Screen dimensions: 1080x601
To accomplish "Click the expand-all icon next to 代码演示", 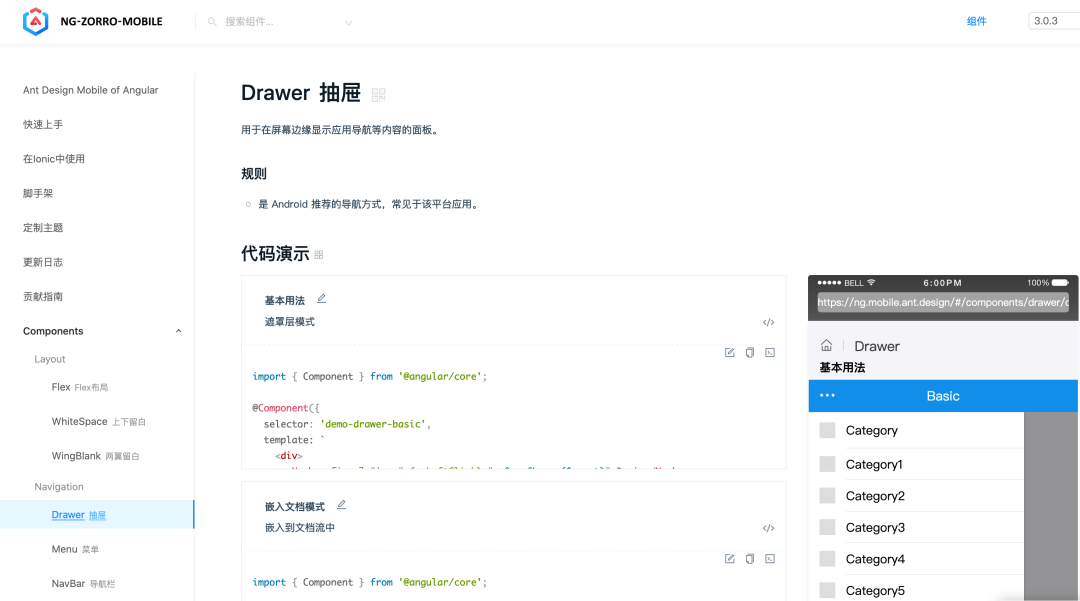I will coord(319,255).
